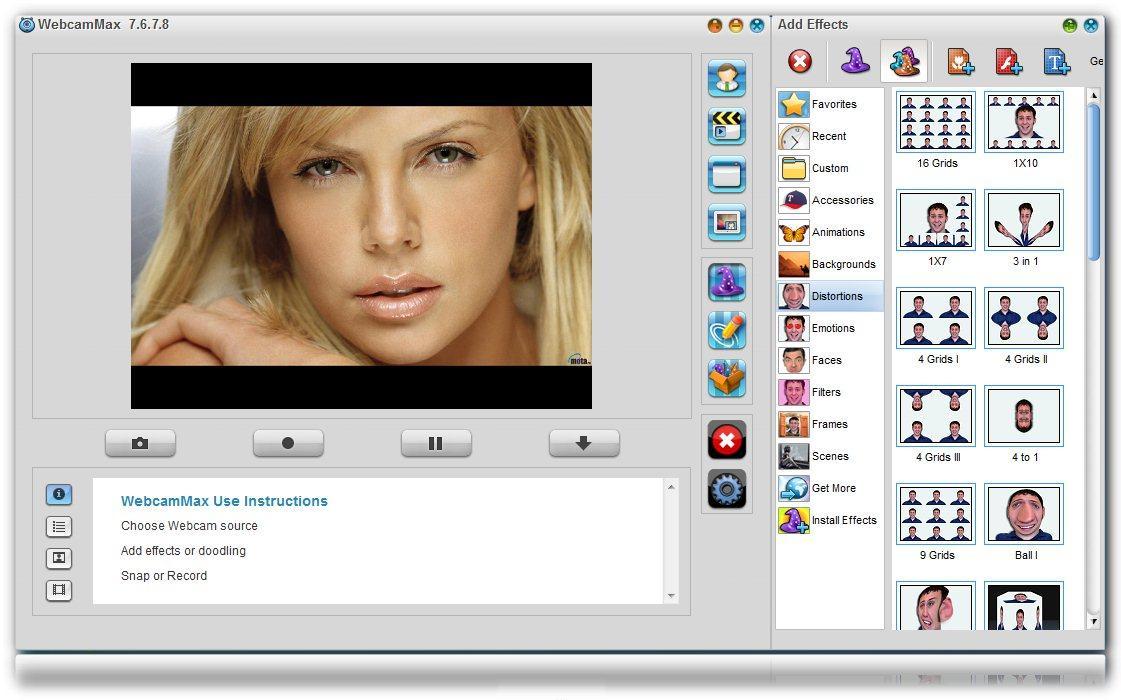Open settings gear icon

point(726,488)
